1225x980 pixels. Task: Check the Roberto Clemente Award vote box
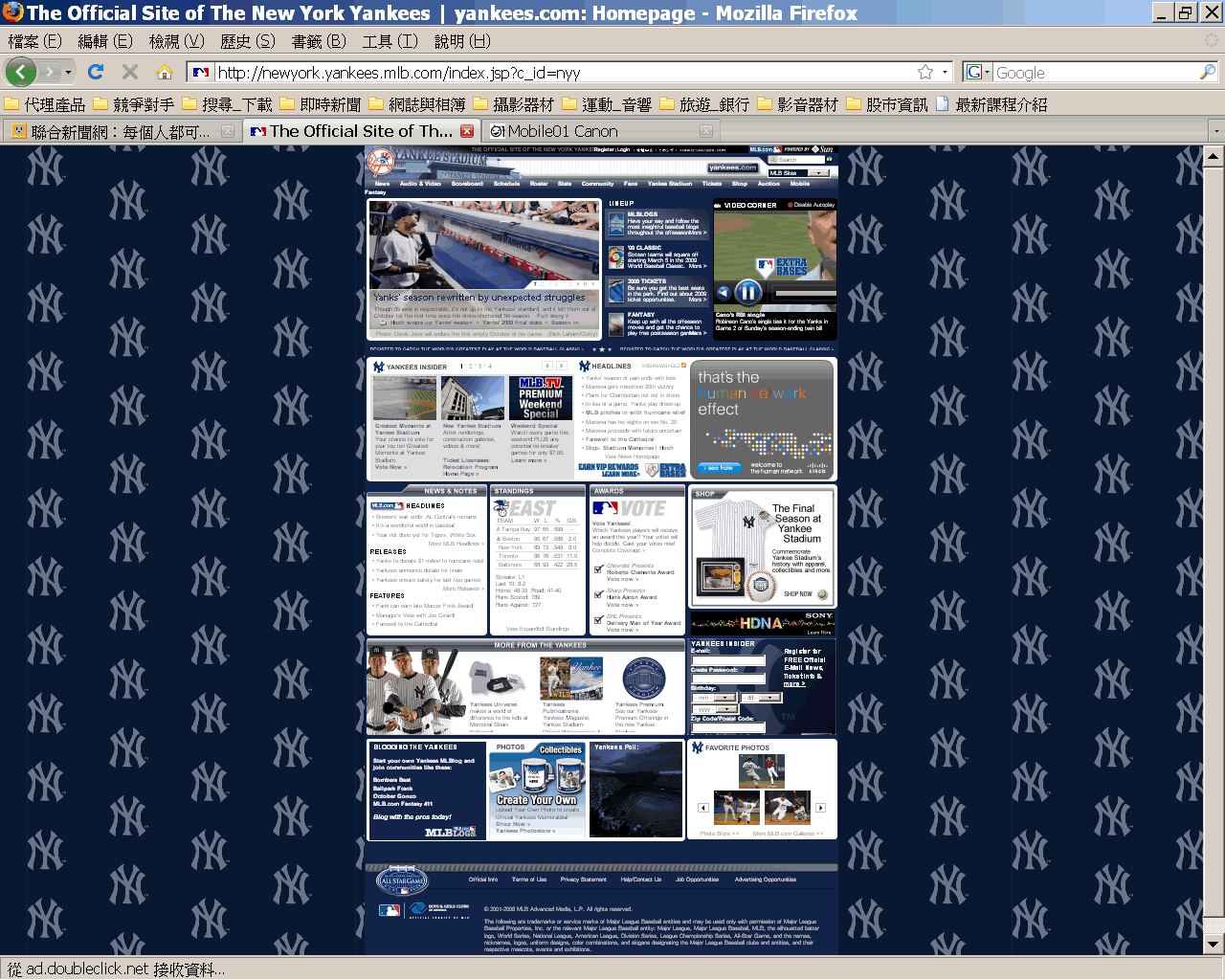pyautogui.click(x=598, y=569)
